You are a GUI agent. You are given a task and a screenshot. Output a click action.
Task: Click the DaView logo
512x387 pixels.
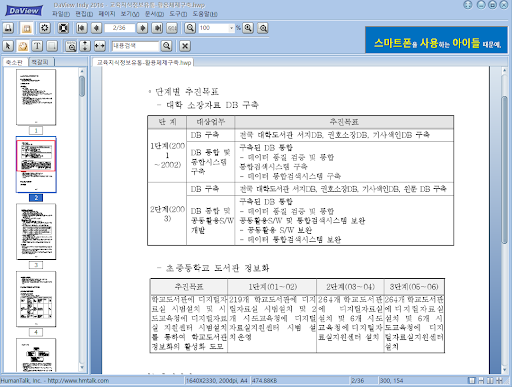pos(24,11)
